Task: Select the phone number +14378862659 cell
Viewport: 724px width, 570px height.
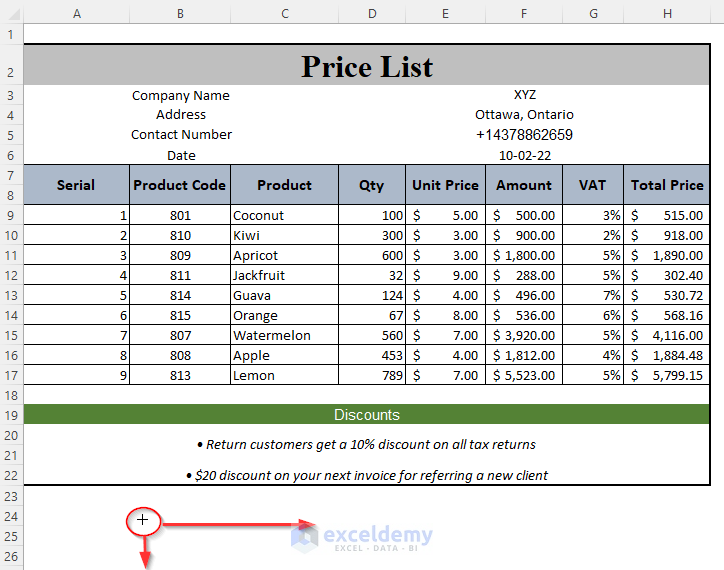Action: (524, 135)
